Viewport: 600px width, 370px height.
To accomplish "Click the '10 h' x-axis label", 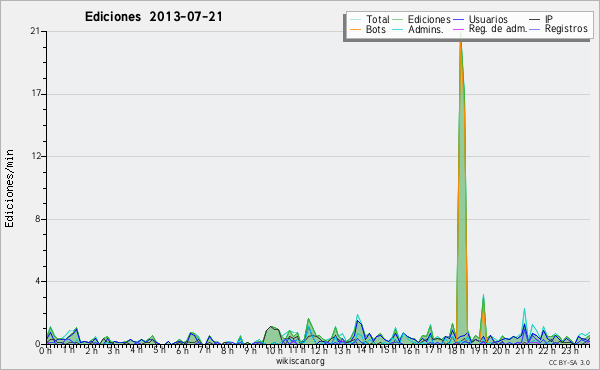I will click(x=274, y=351).
